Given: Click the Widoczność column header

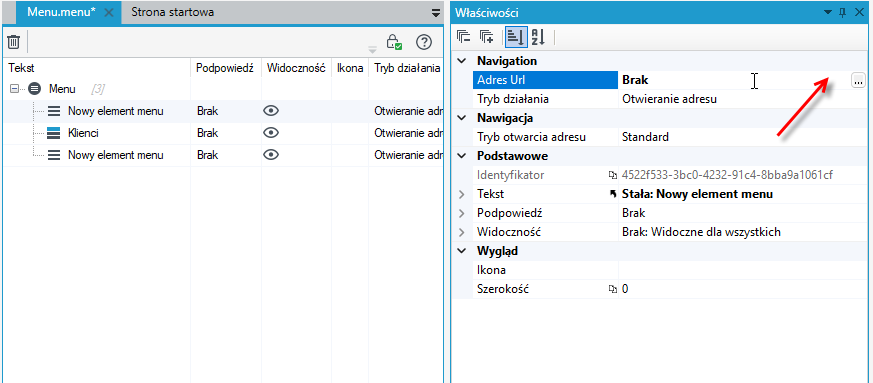Looking at the screenshot, I should tap(296, 68).
